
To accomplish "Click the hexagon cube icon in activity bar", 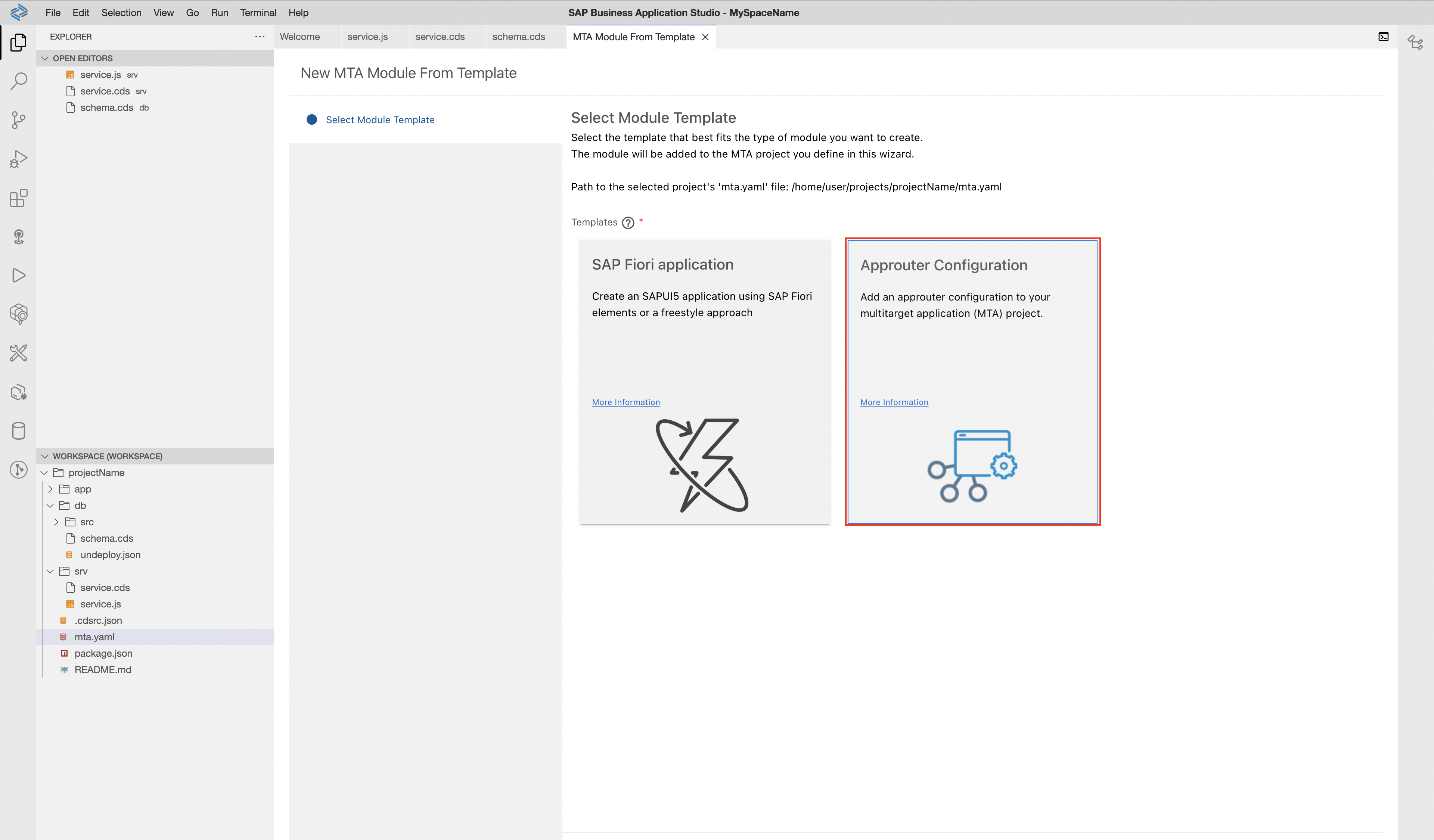I will coord(18,314).
